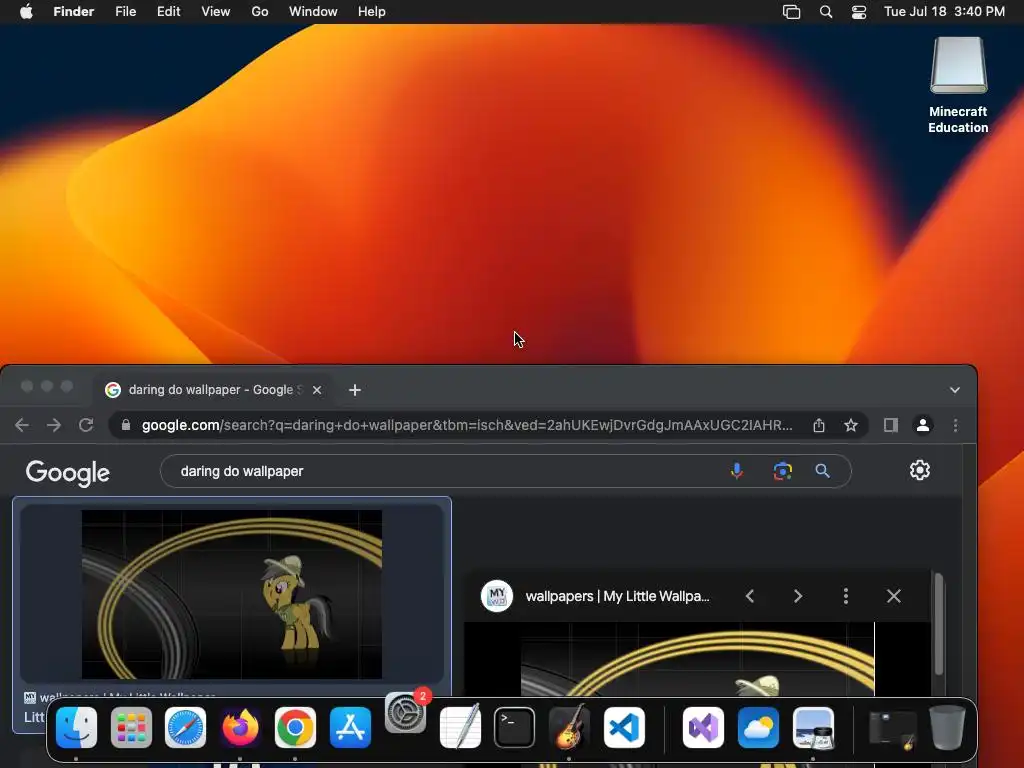Screen dimensions: 1024x768
Task: Open the My Little Wallpaper site link
Action: (x=617, y=596)
